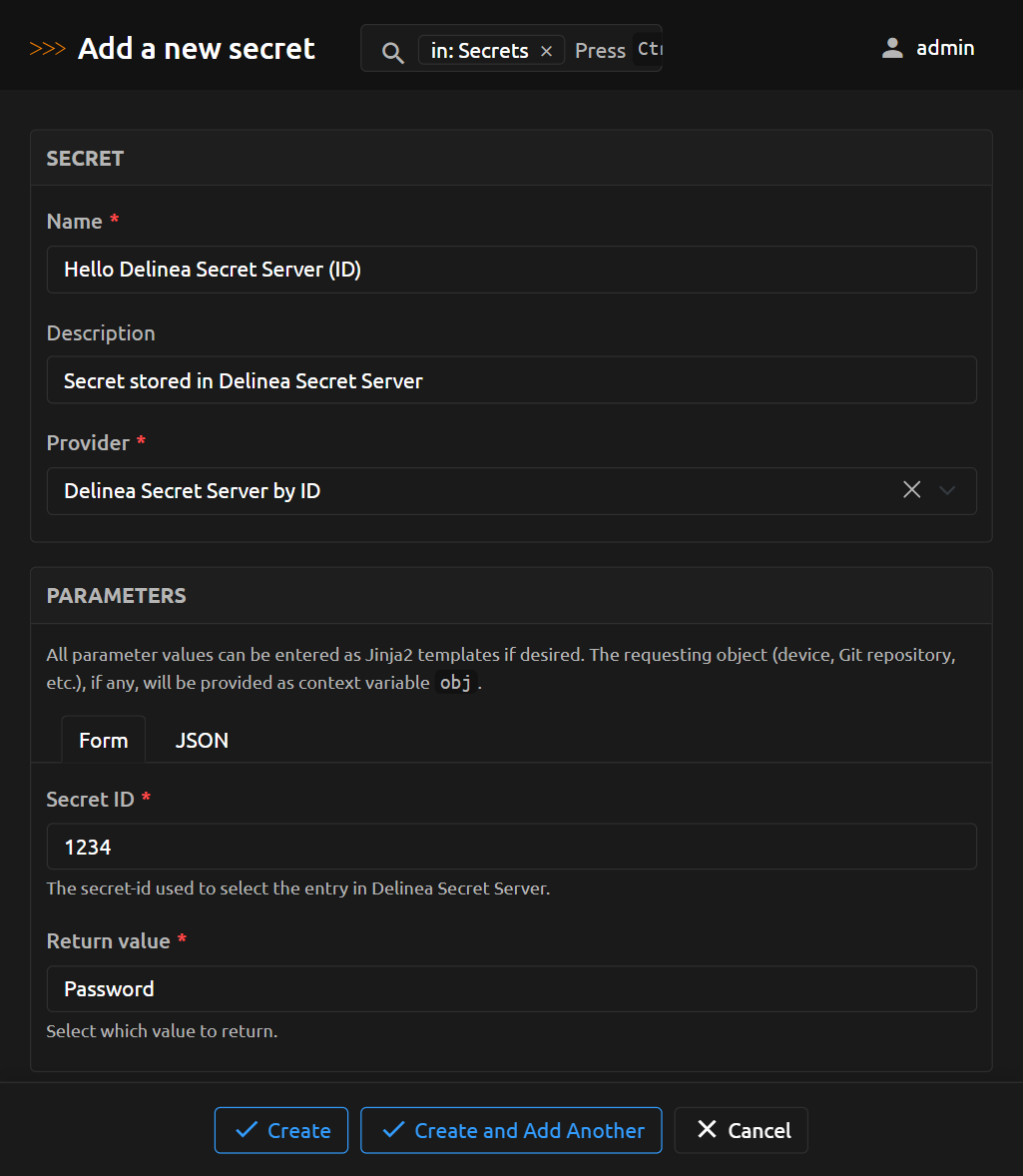Click into the Description text field
Image resolution: width=1023 pixels, height=1176 pixels.
511,380
